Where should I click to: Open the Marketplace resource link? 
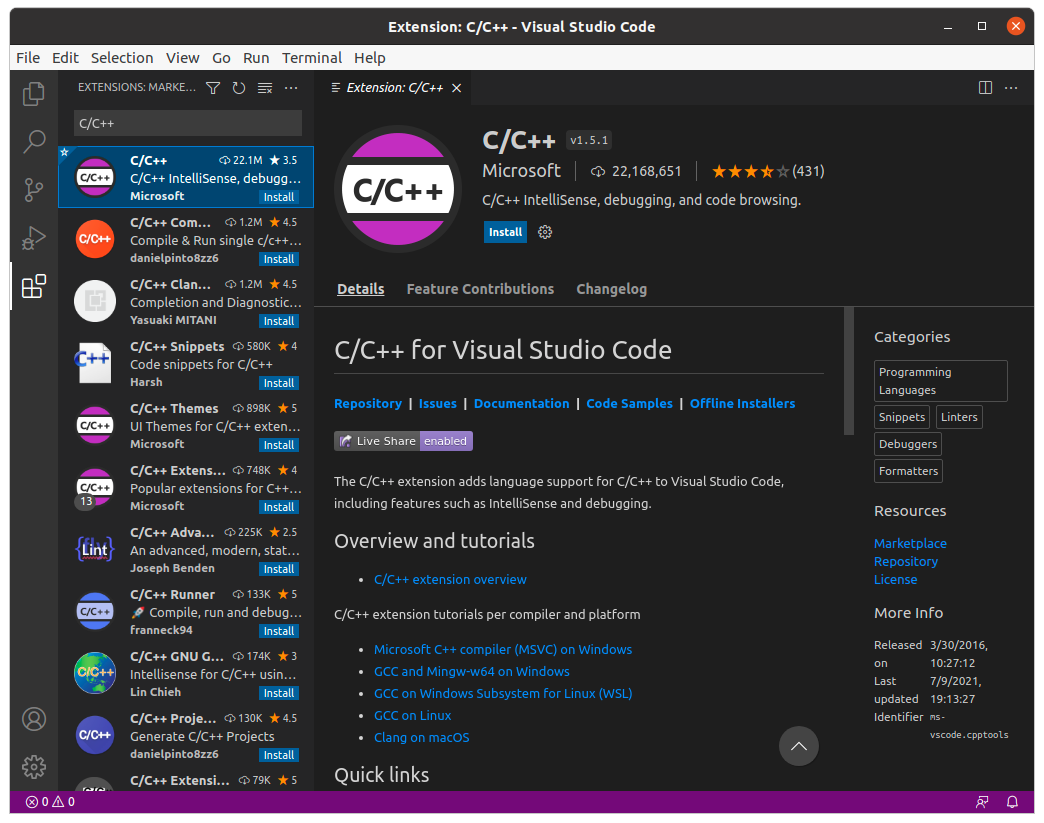pyautogui.click(x=910, y=543)
